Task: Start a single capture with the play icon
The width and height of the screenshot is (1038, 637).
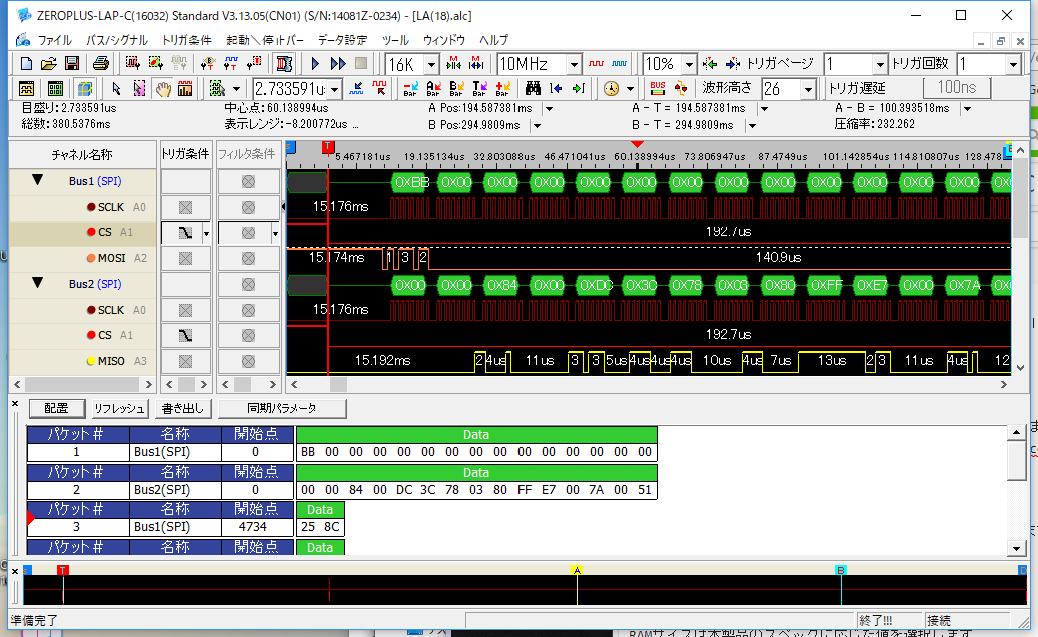Action: point(315,64)
